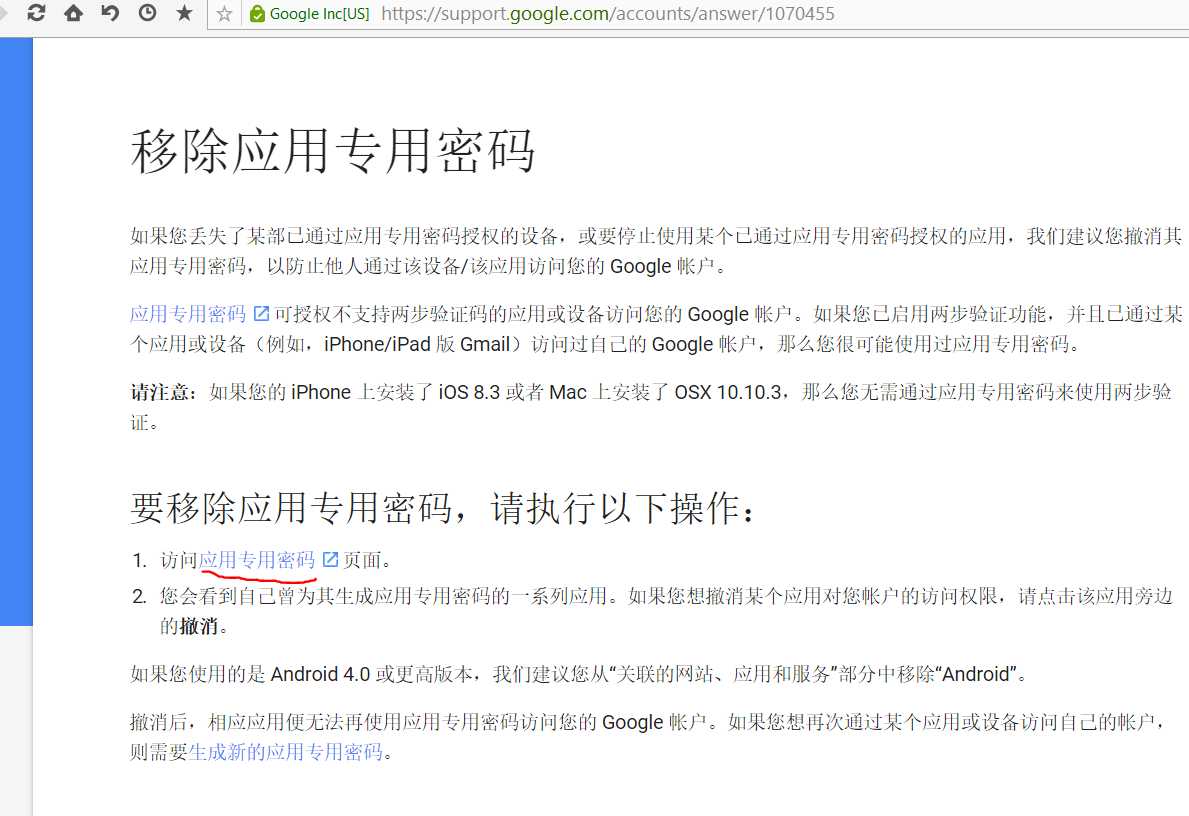Image resolution: width=1189 pixels, height=816 pixels.
Task: Focus the address bar URL field
Action: (607, 14)
